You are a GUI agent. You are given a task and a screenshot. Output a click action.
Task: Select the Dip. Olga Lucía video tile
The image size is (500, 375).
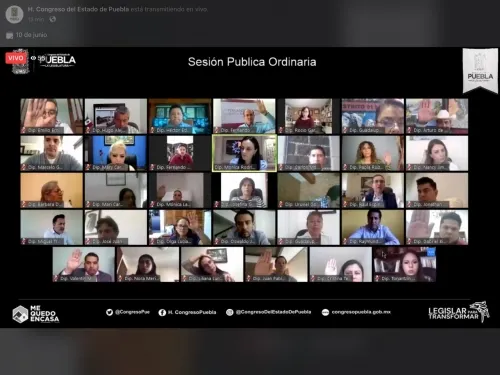click(x=180, y=227)
